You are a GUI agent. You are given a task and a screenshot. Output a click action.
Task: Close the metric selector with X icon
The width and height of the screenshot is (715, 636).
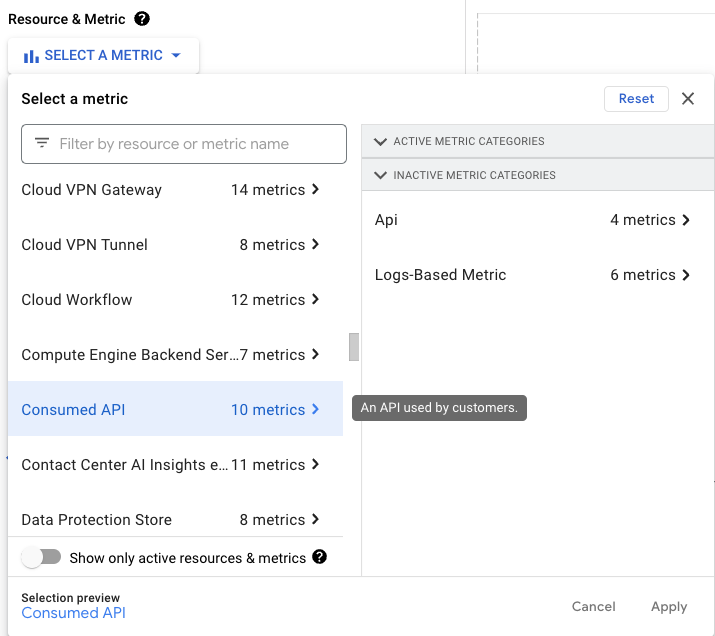click(x=688, y=98)
